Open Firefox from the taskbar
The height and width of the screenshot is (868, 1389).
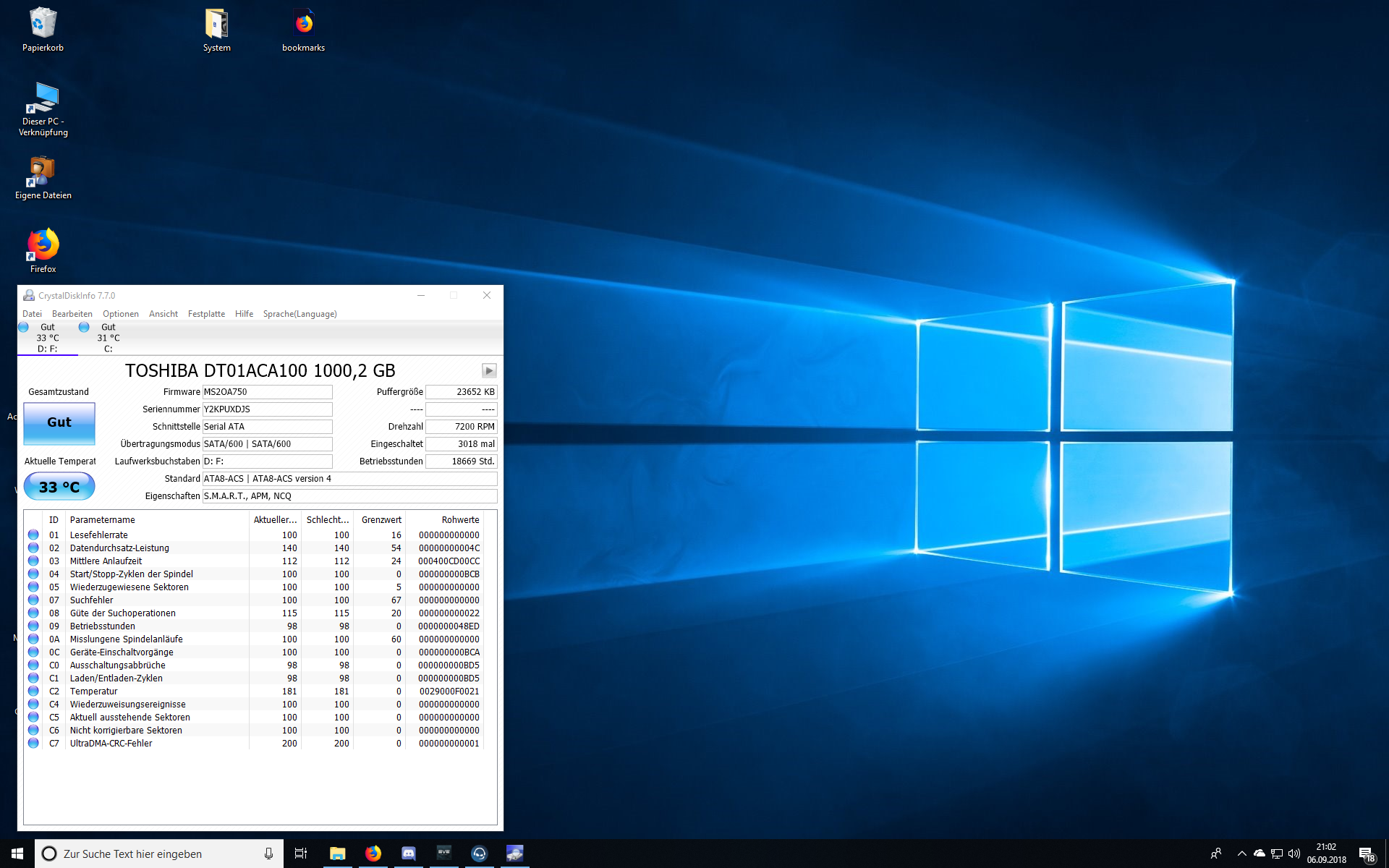[373, 854]
